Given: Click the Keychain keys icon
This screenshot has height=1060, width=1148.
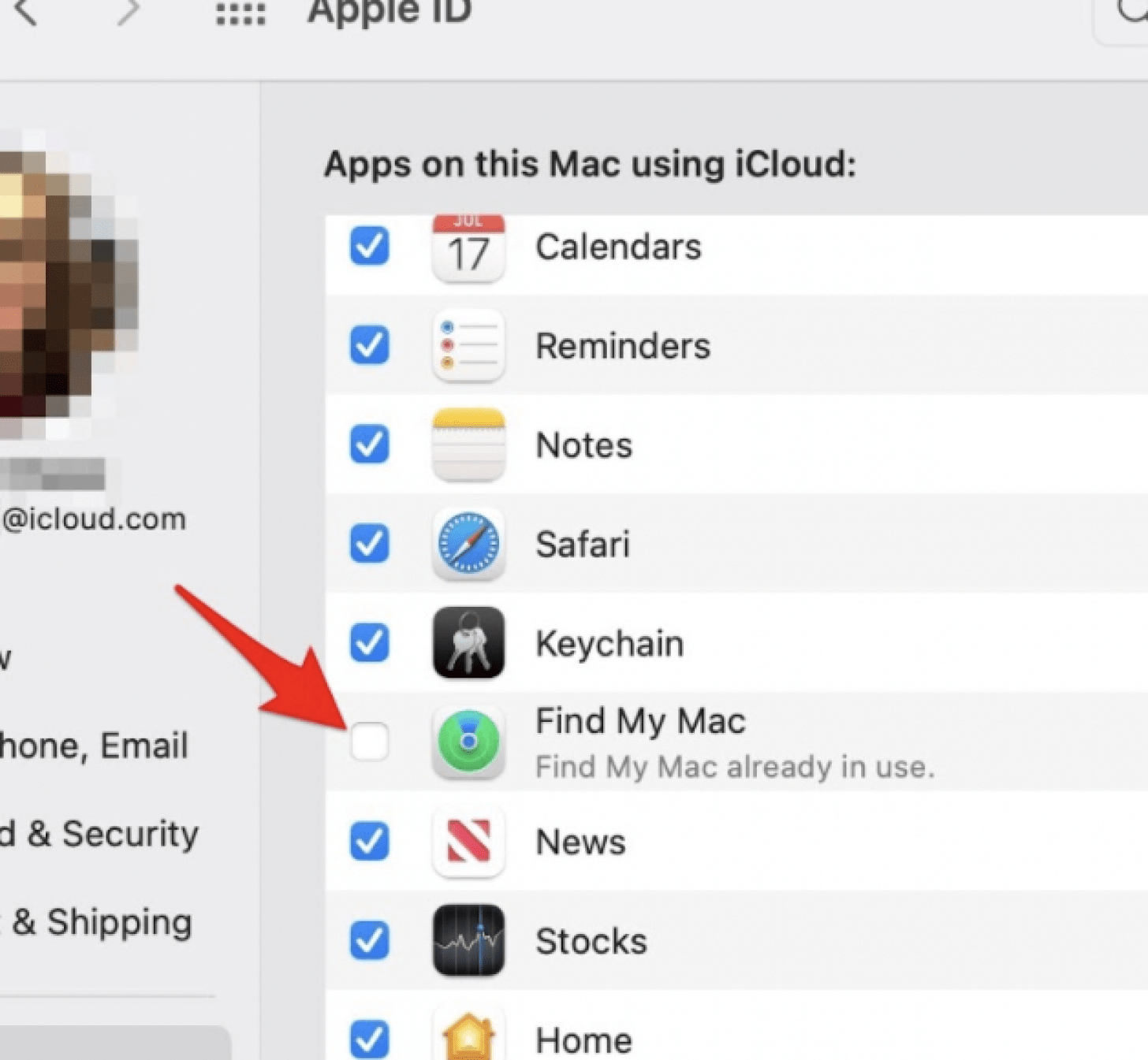Looking at the screenshot, I should [468, 643].
